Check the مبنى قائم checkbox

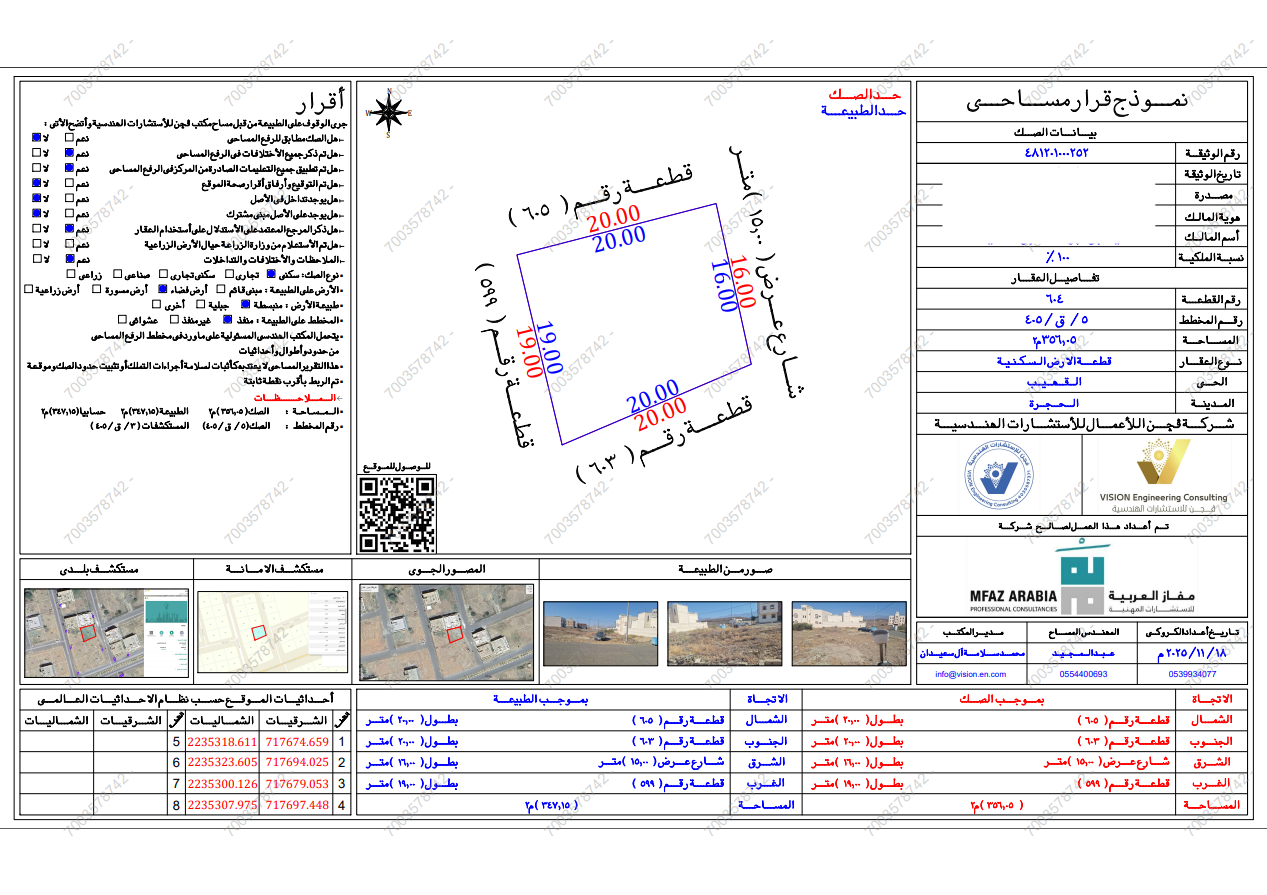click(x=220, y=289)
